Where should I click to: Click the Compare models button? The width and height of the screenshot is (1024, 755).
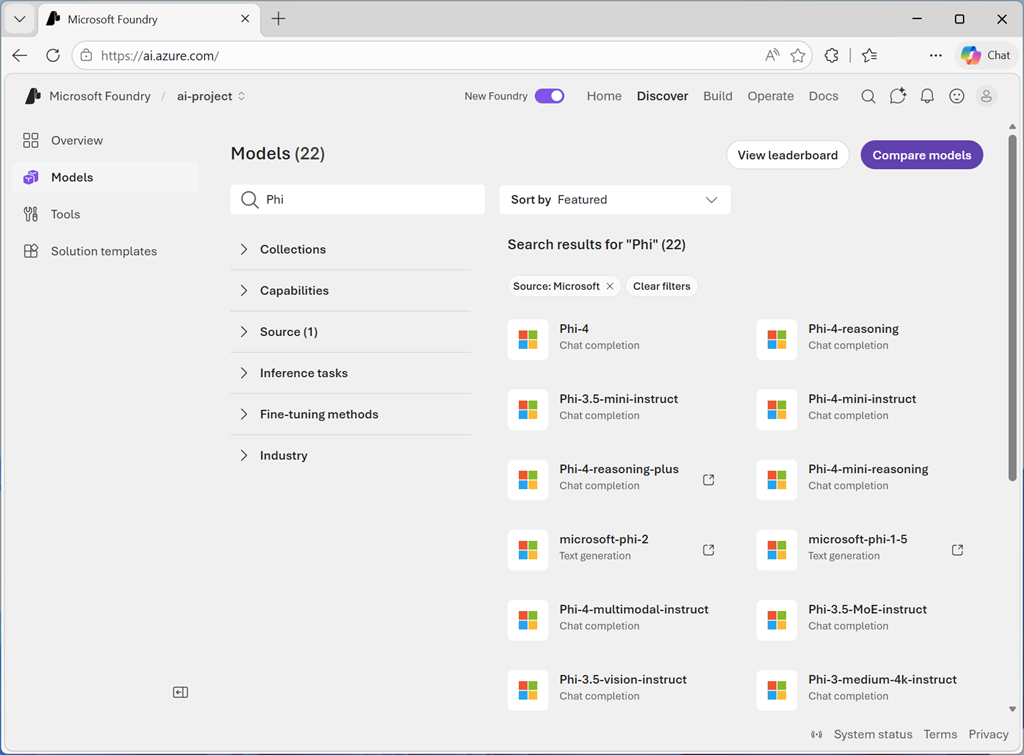921,155
